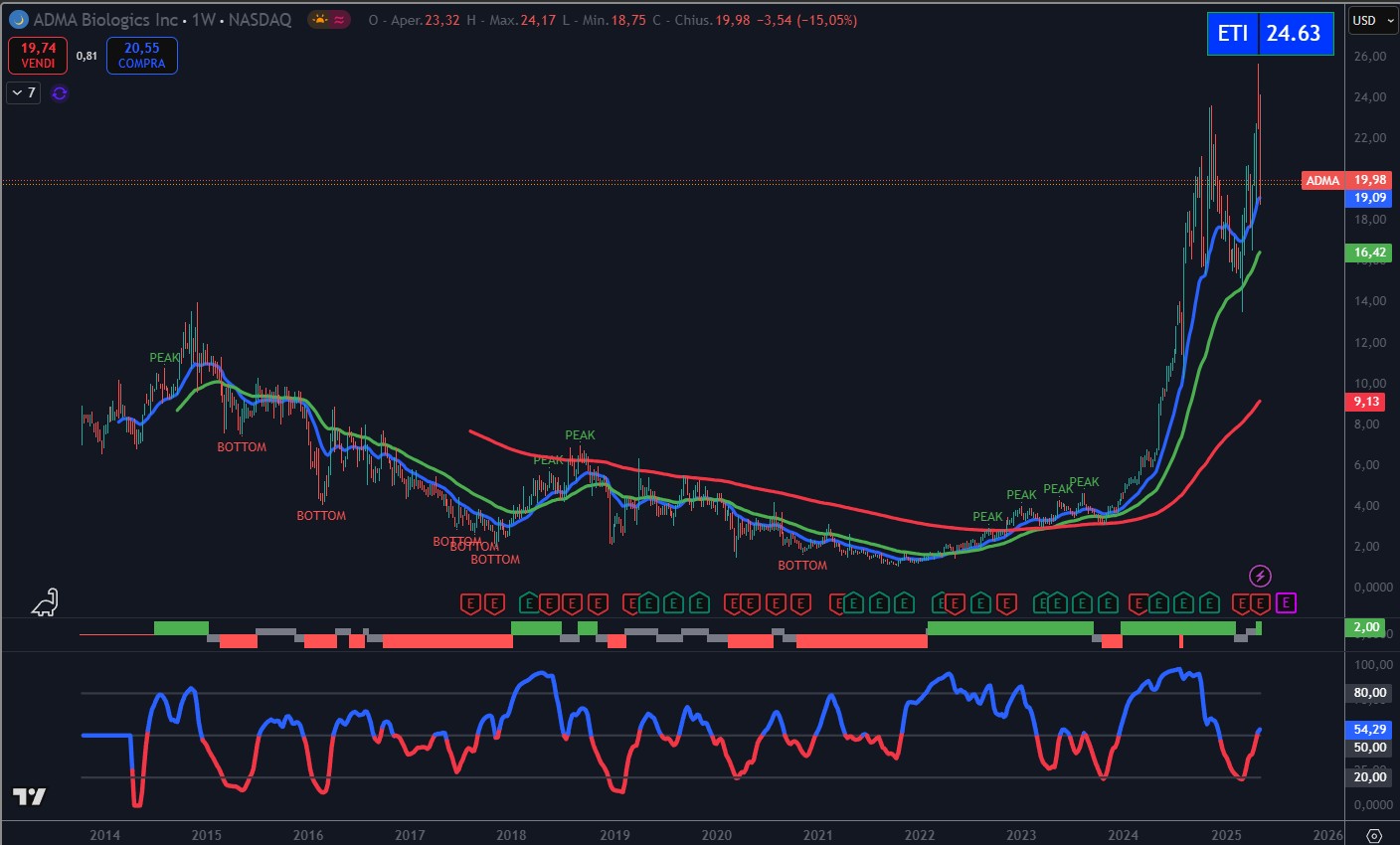Screen dimensions: 1400x845
Task: Click the blue 54,29 oscillator value label
Action: [x=1369, y=730]
